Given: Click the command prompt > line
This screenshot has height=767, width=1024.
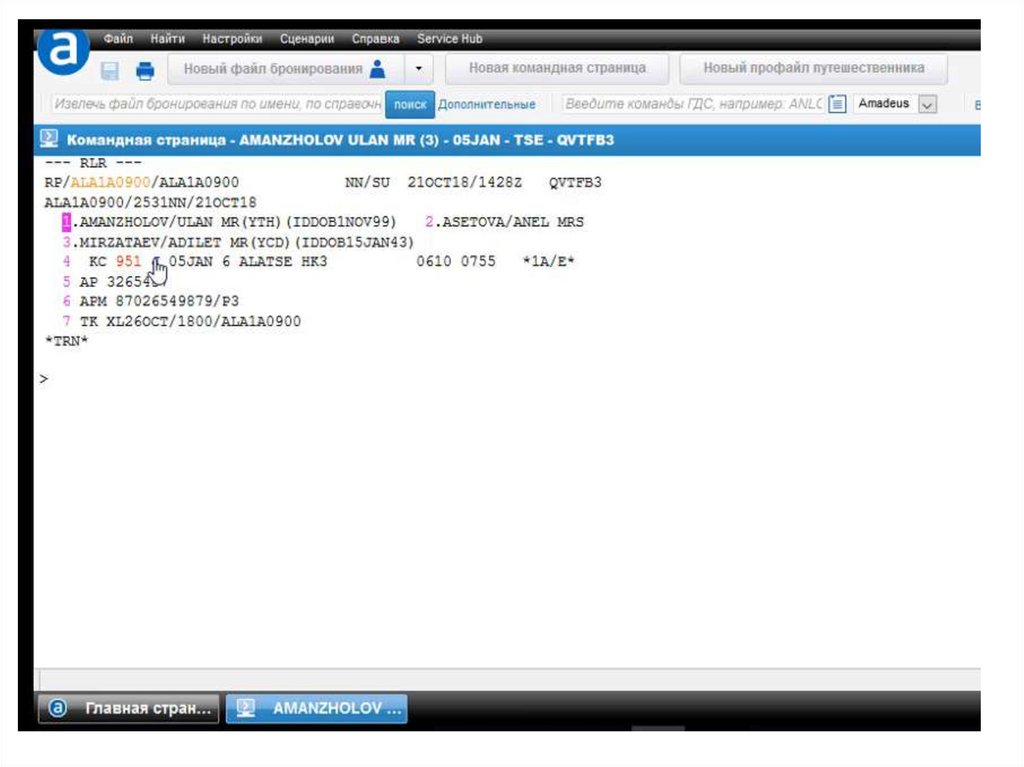Looking at the screenshot, I should [44, 379].
